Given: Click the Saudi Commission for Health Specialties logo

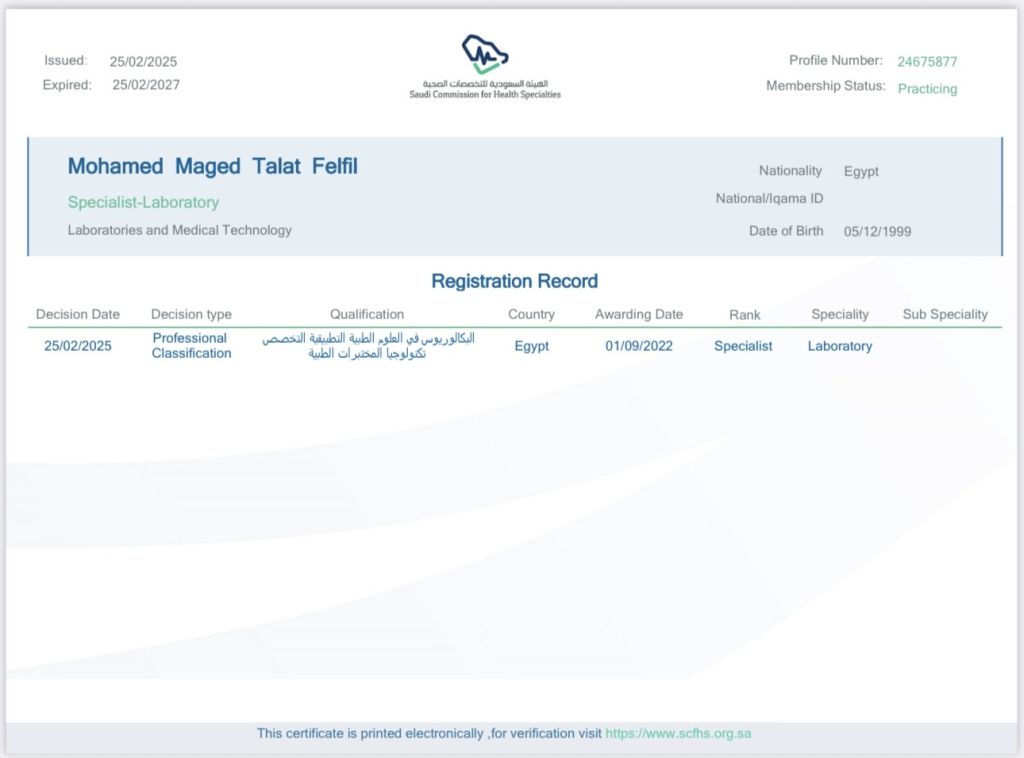Looking at the screenshot, I should 485,66.
